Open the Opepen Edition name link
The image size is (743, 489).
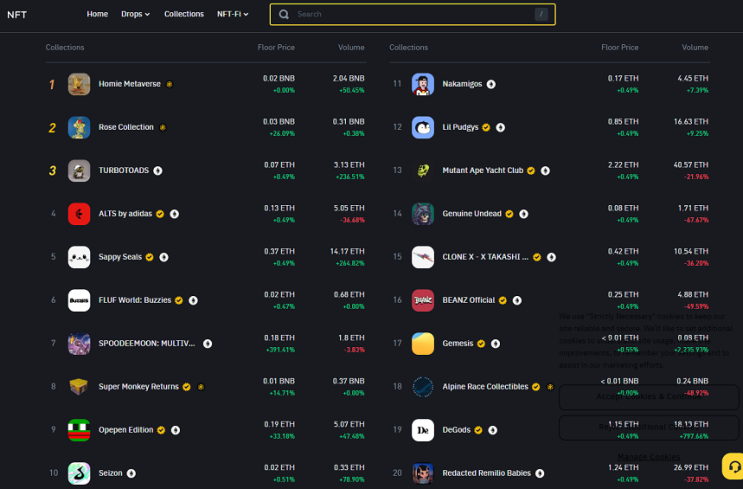click(126, 430)
